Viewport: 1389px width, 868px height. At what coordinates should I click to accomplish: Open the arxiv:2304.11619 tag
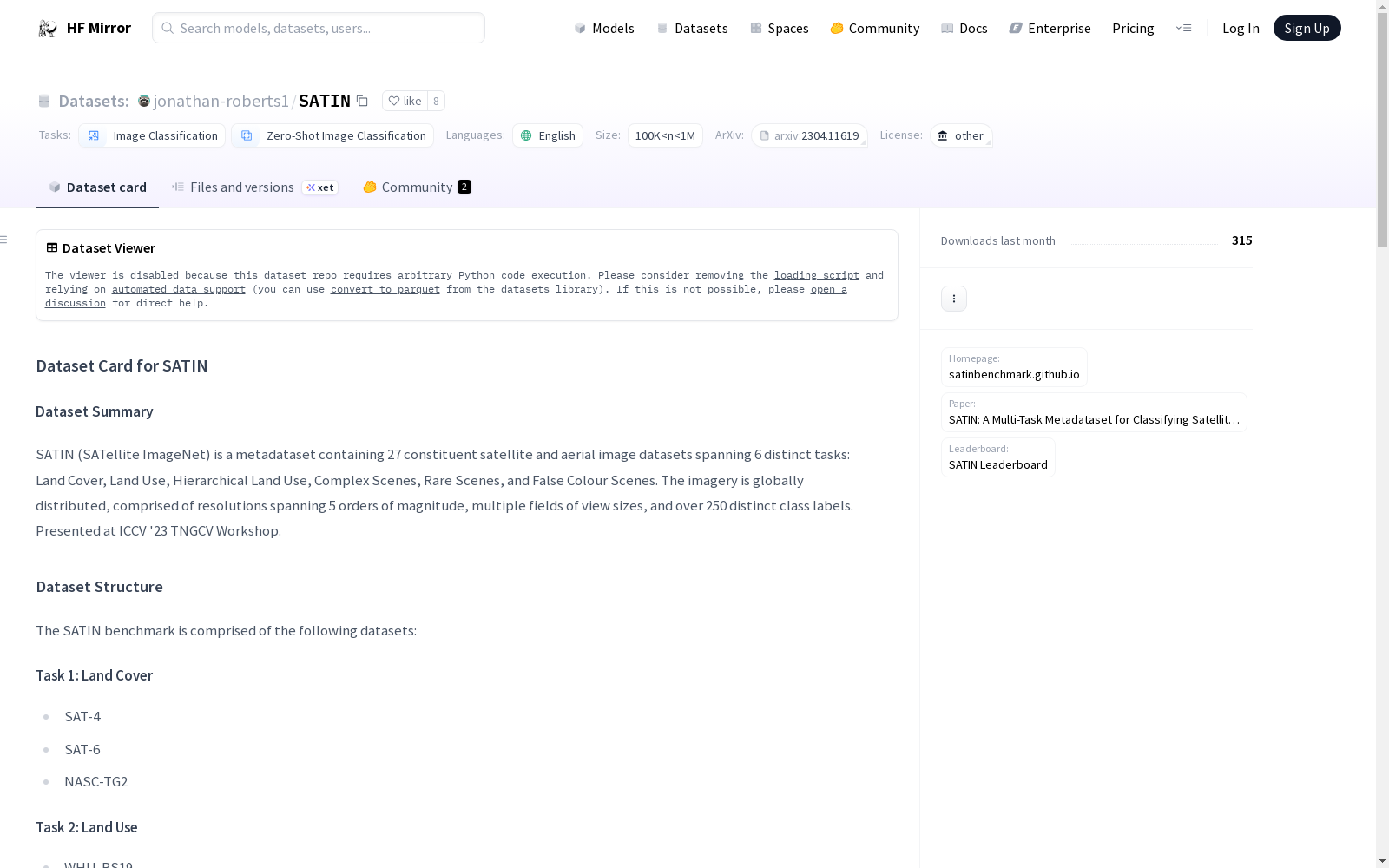pos(809,135)
